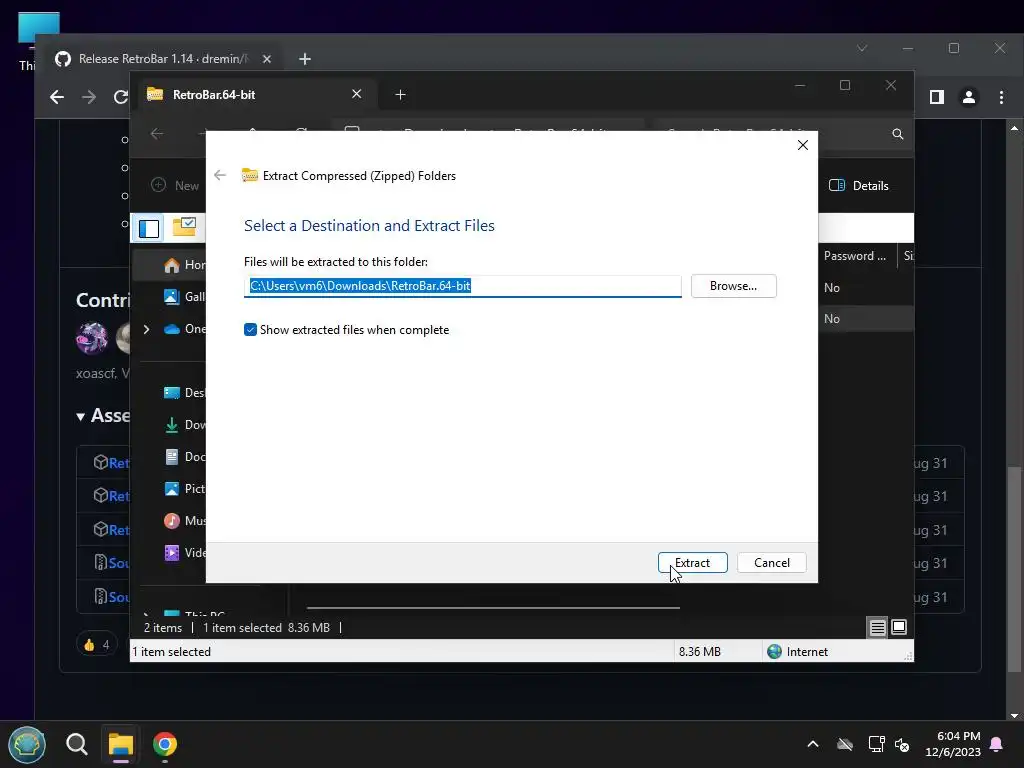Close the Extract Compressed Folders dialog
The image size is (1024, 768).
tap(803, 145)
